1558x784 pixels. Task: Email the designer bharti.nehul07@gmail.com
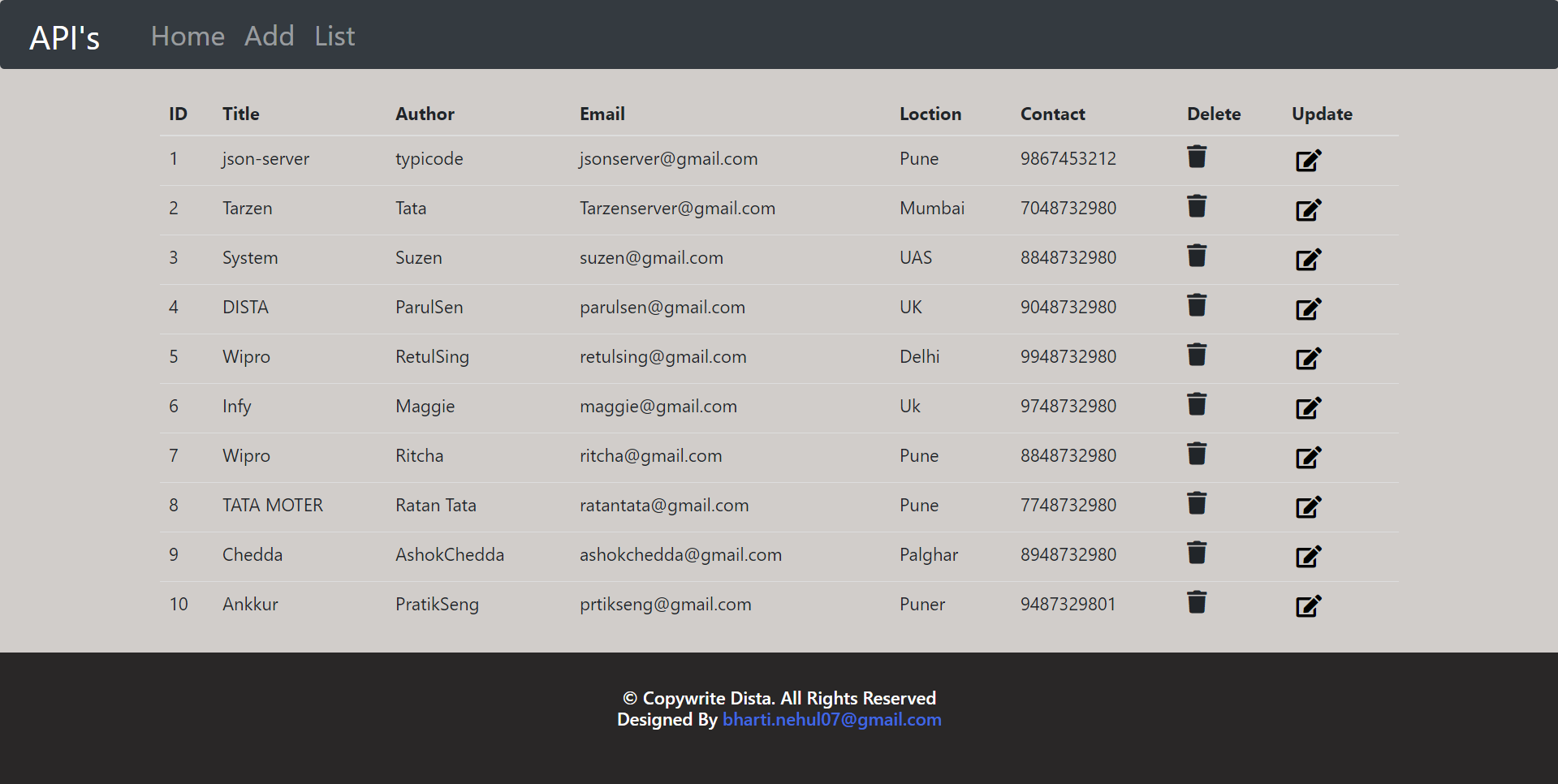point(831,719)
